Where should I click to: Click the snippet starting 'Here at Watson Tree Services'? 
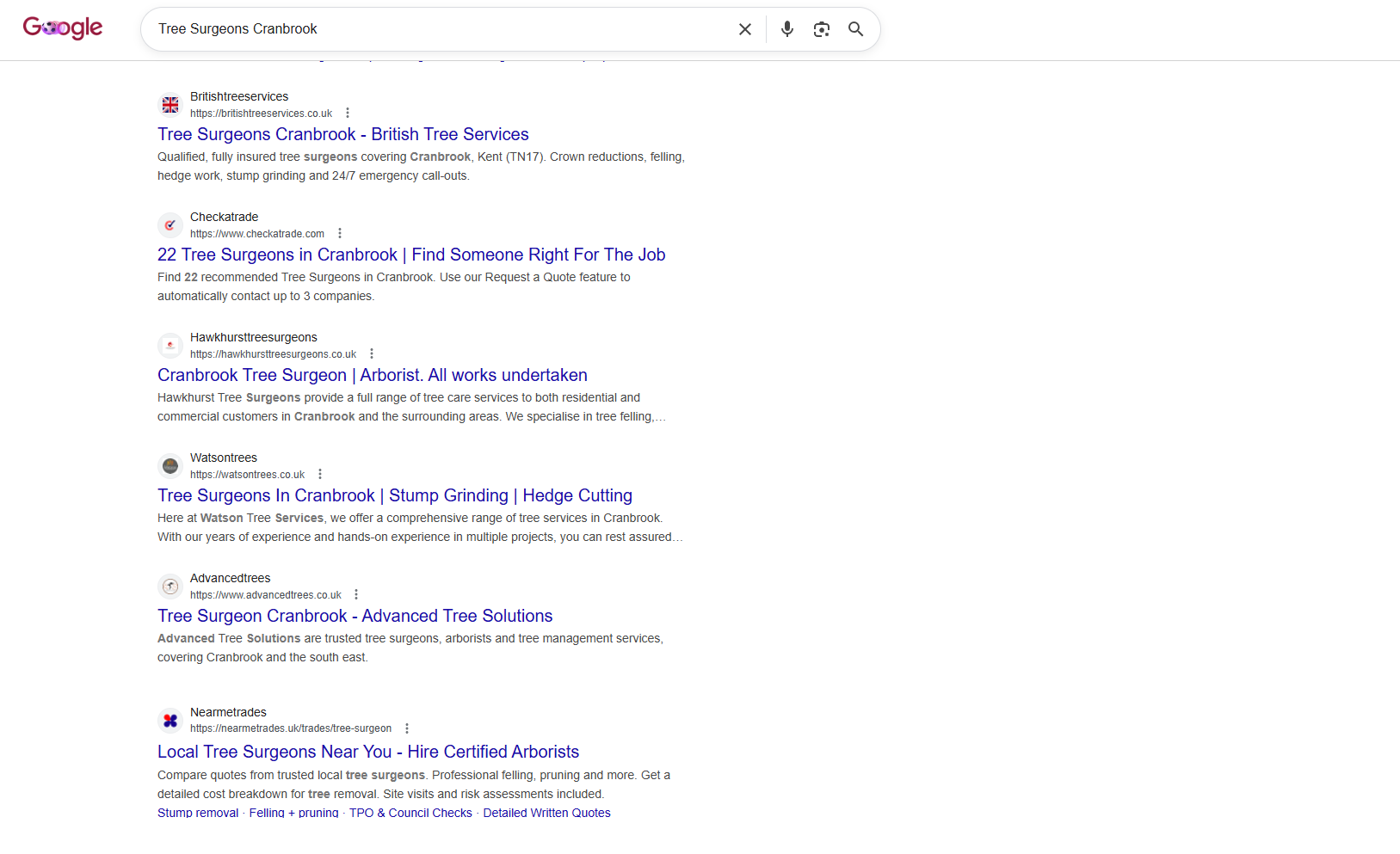coord(420,527)
